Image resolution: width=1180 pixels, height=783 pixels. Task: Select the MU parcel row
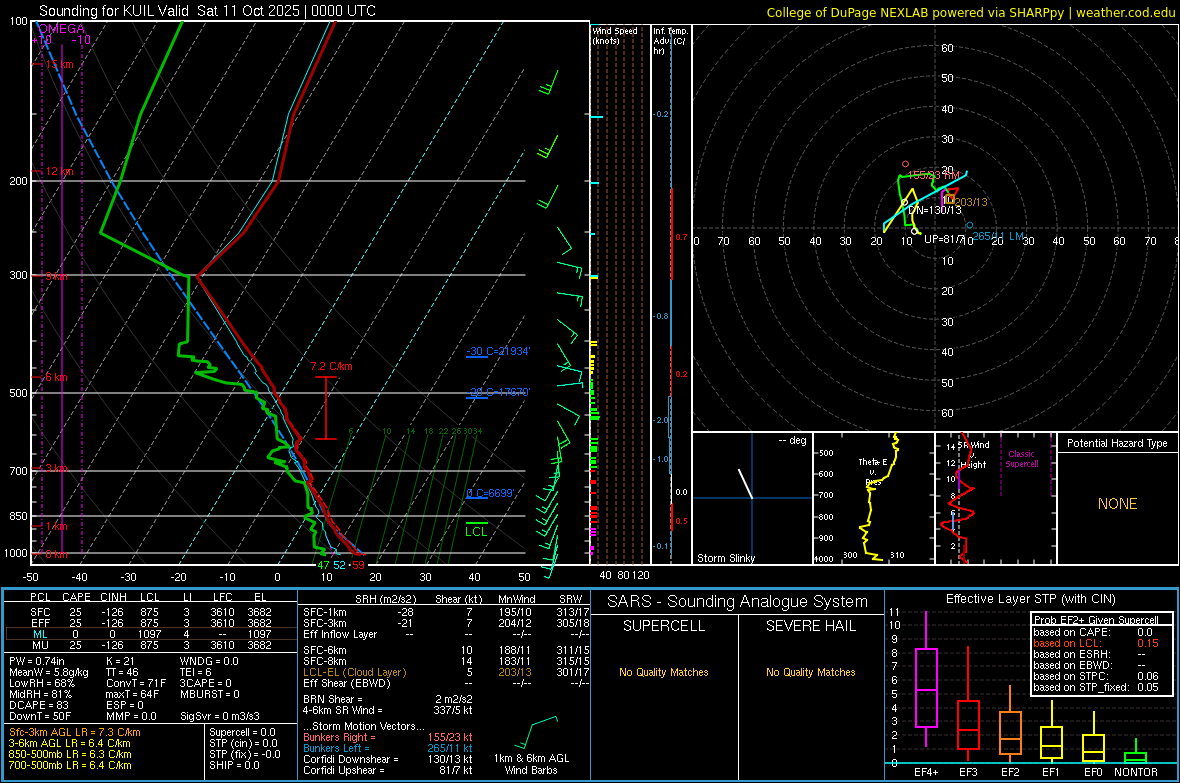click(x=151, y=645)
